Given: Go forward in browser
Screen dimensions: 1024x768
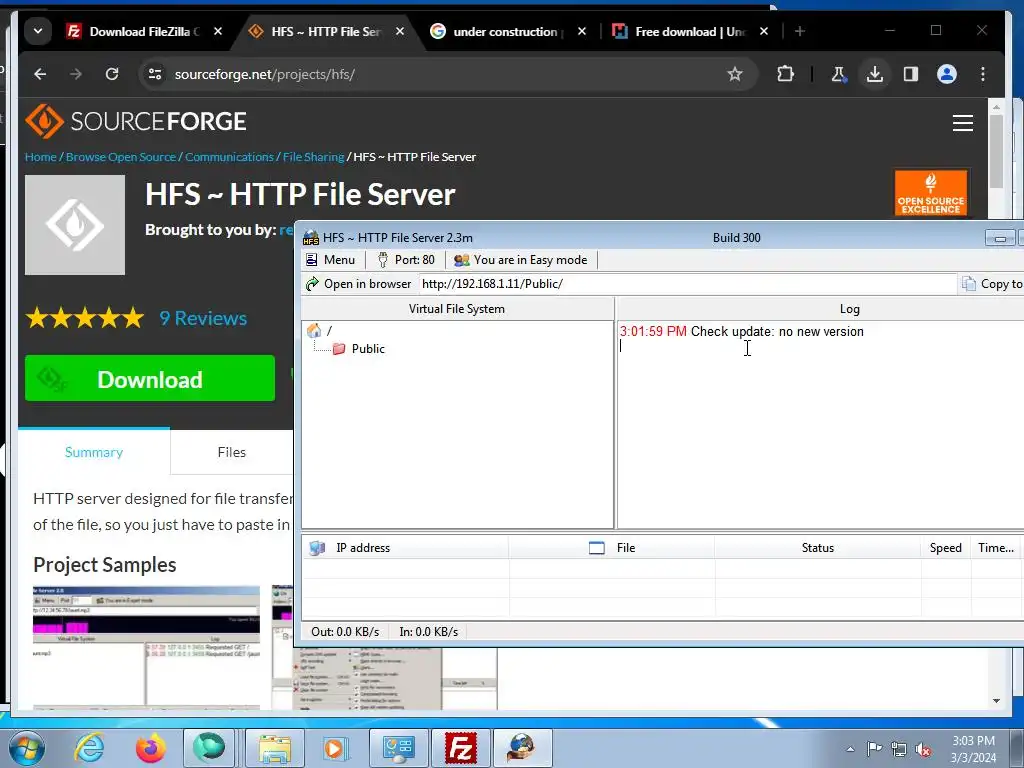Looking at the screenshot, I should pyautogui.click(x=76, y=74).
